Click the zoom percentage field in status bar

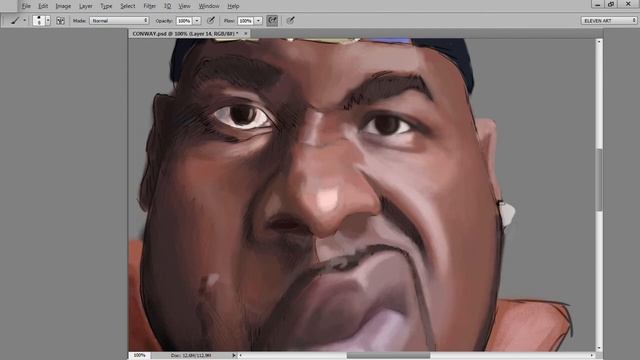(140, 356)
